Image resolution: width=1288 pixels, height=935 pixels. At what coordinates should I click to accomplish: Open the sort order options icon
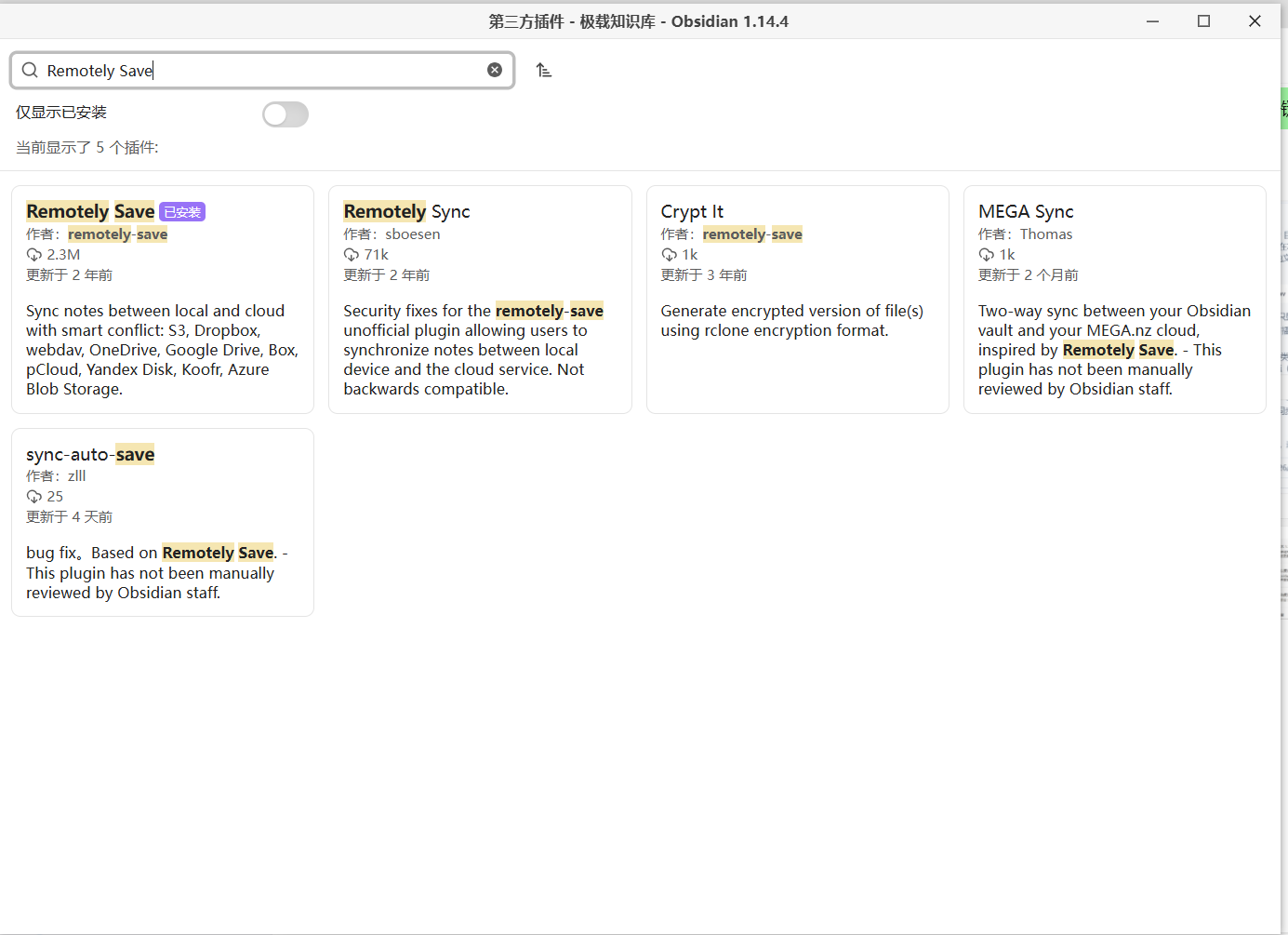(x=544, y=70)
